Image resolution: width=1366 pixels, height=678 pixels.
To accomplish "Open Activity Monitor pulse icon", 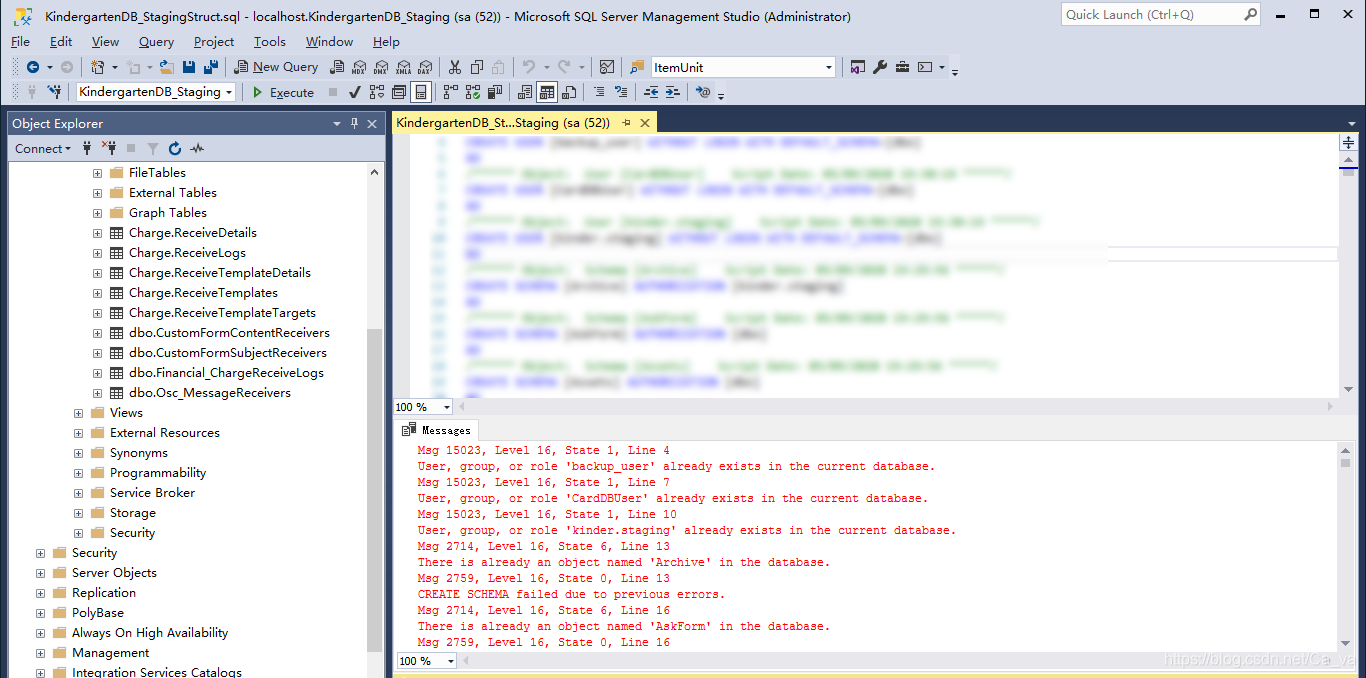I will [197, 148].
